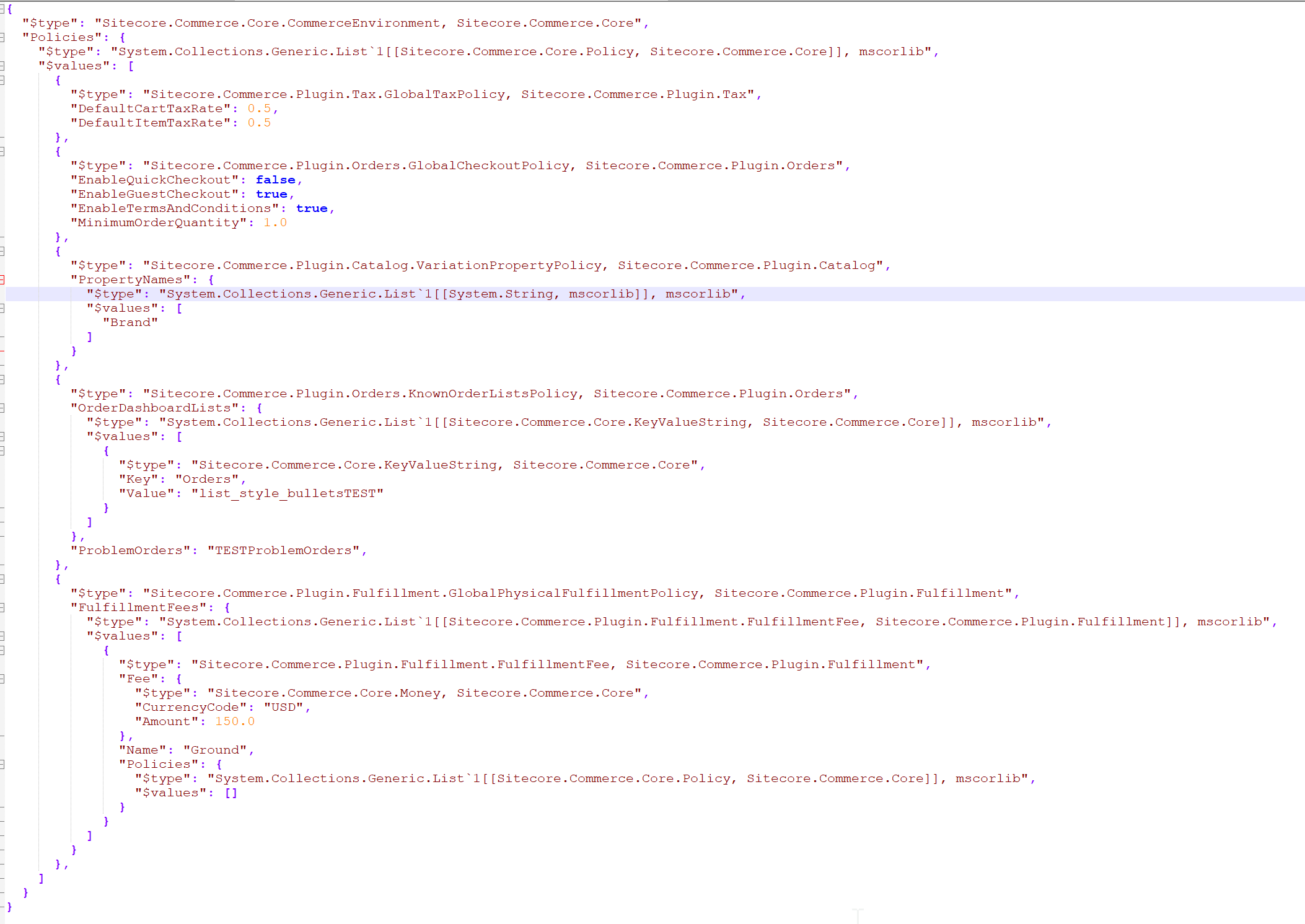Click the "EnableGuestCheckout" key
Image resolution: width=1305 pixels, height=924 pixels.
pos(154,194)
